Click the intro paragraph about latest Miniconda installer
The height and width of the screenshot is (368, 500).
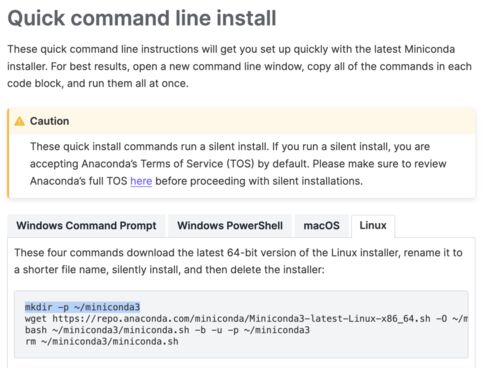239,66
